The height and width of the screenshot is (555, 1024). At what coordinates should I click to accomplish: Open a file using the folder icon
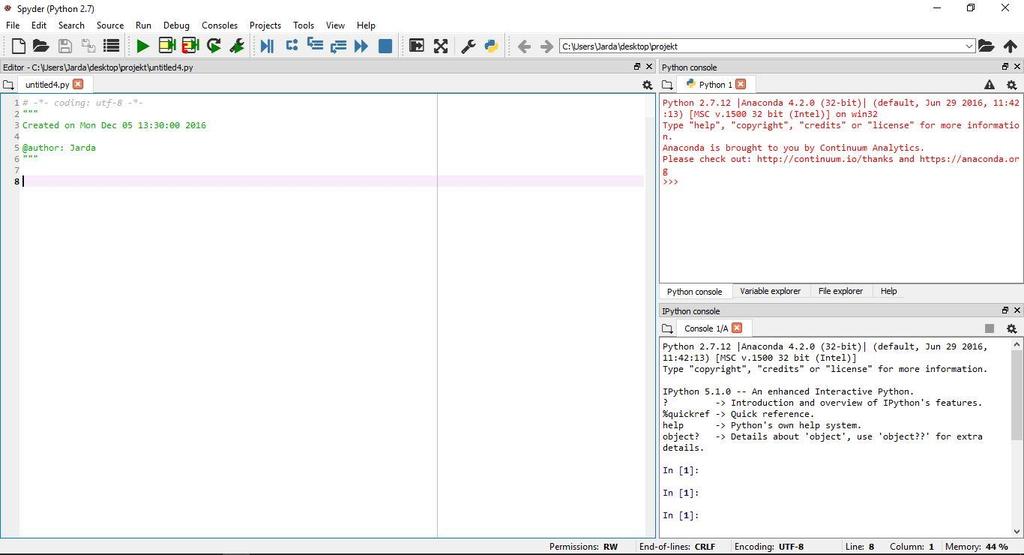(x=40, y=46)
